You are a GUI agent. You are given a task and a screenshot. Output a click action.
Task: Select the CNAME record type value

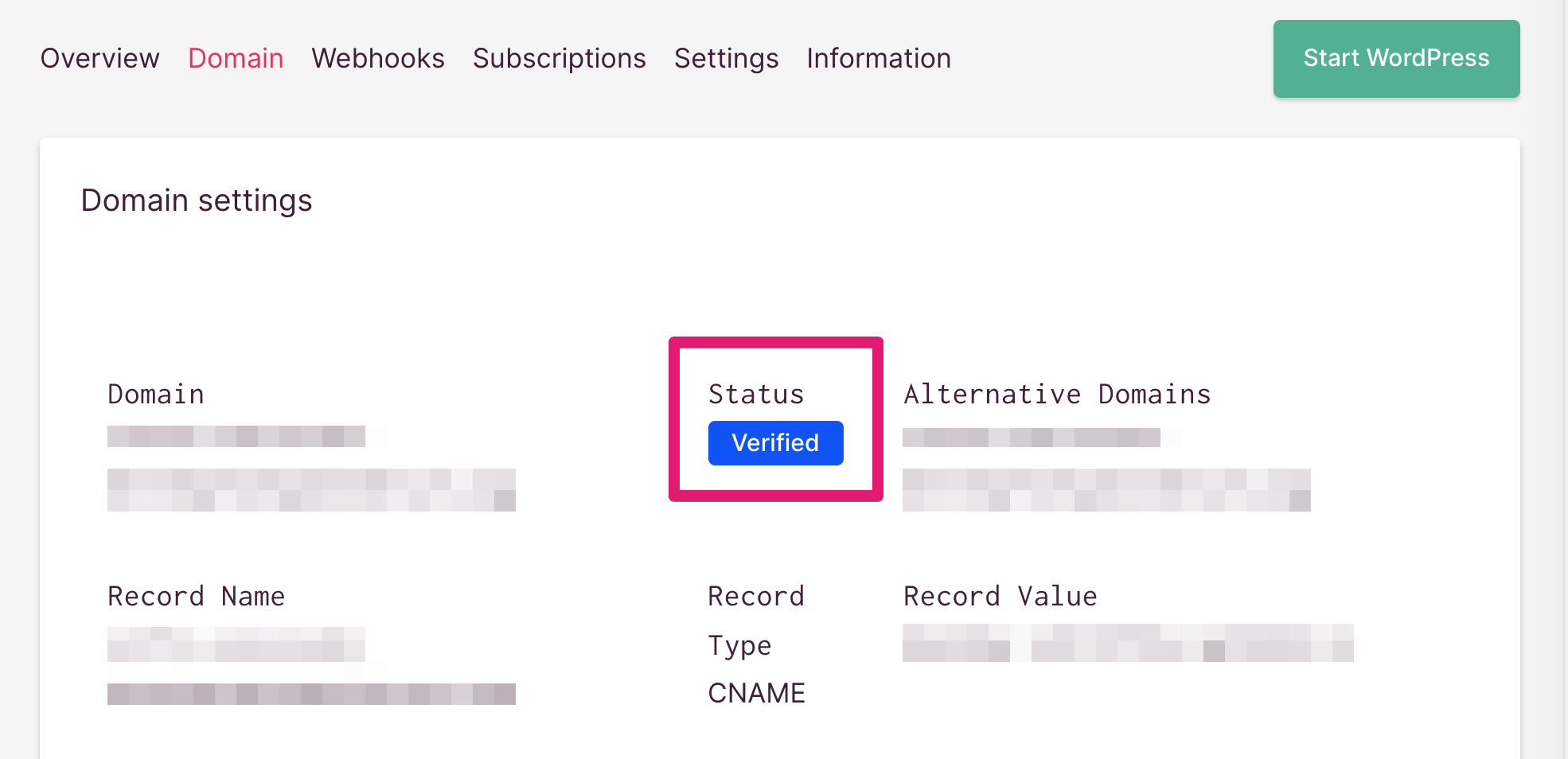(757, 693)
